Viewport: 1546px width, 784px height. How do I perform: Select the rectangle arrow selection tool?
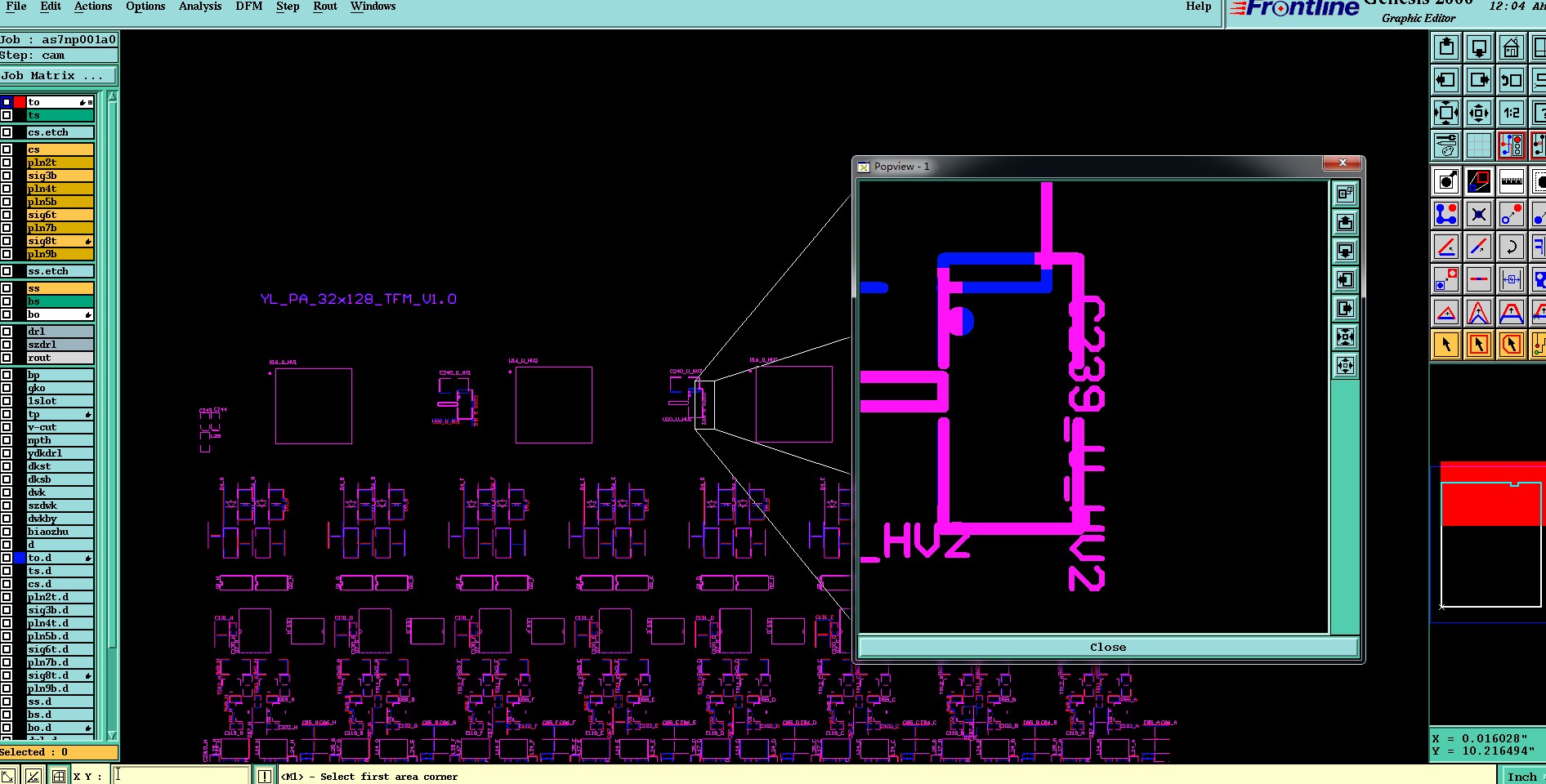point(1479,345)
